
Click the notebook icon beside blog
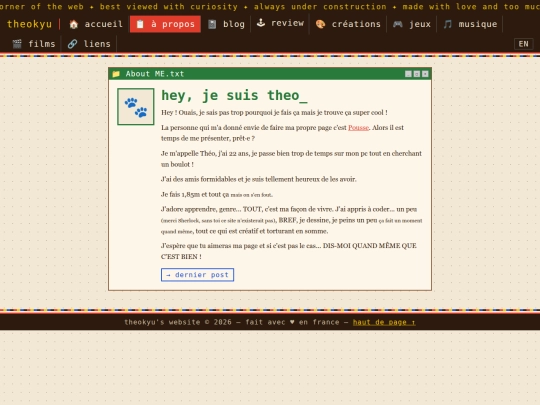coord(212,24)
